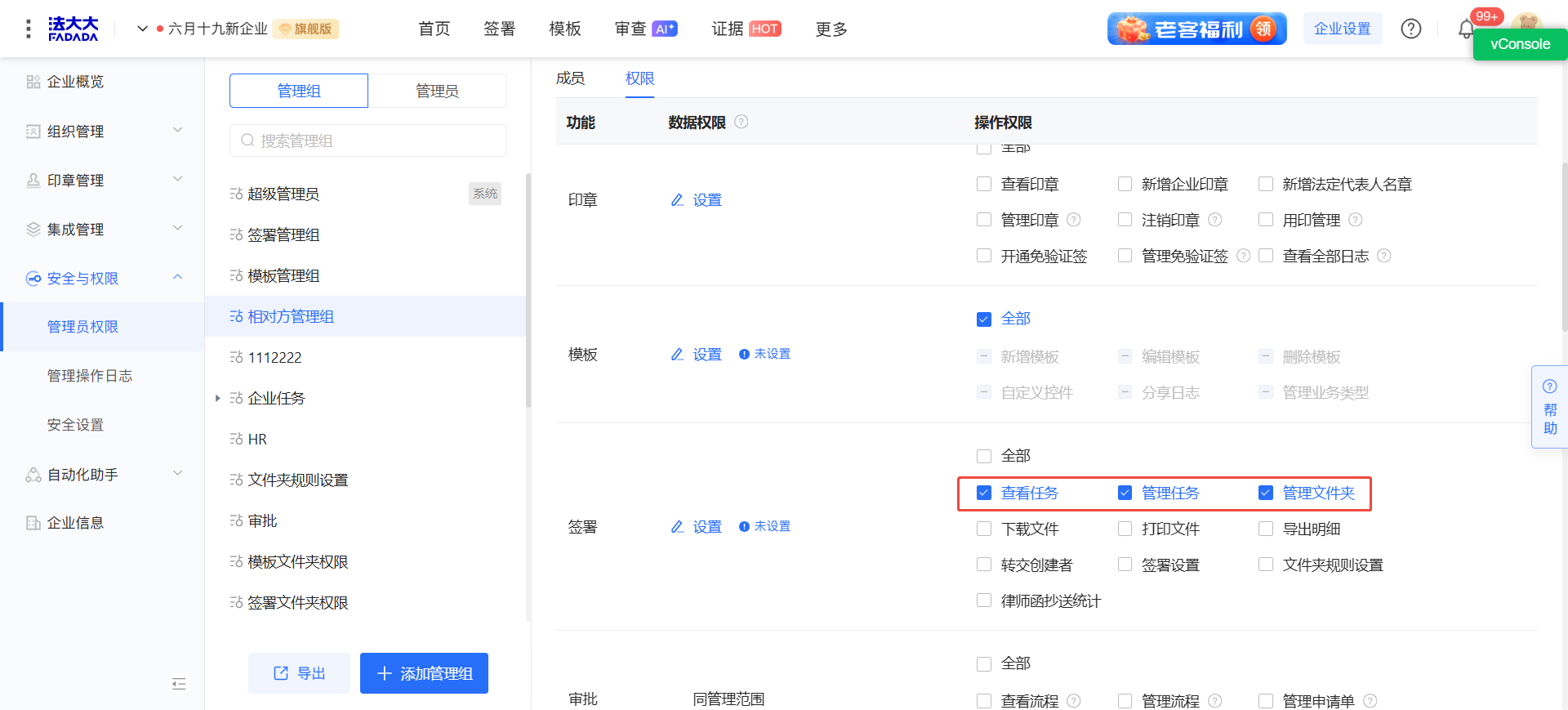Image resolution: width=1568 pixels, height=710 pixels.
Task: Uncheck the 管理文件夹 permission
Action: click(x=1266, y=493)
